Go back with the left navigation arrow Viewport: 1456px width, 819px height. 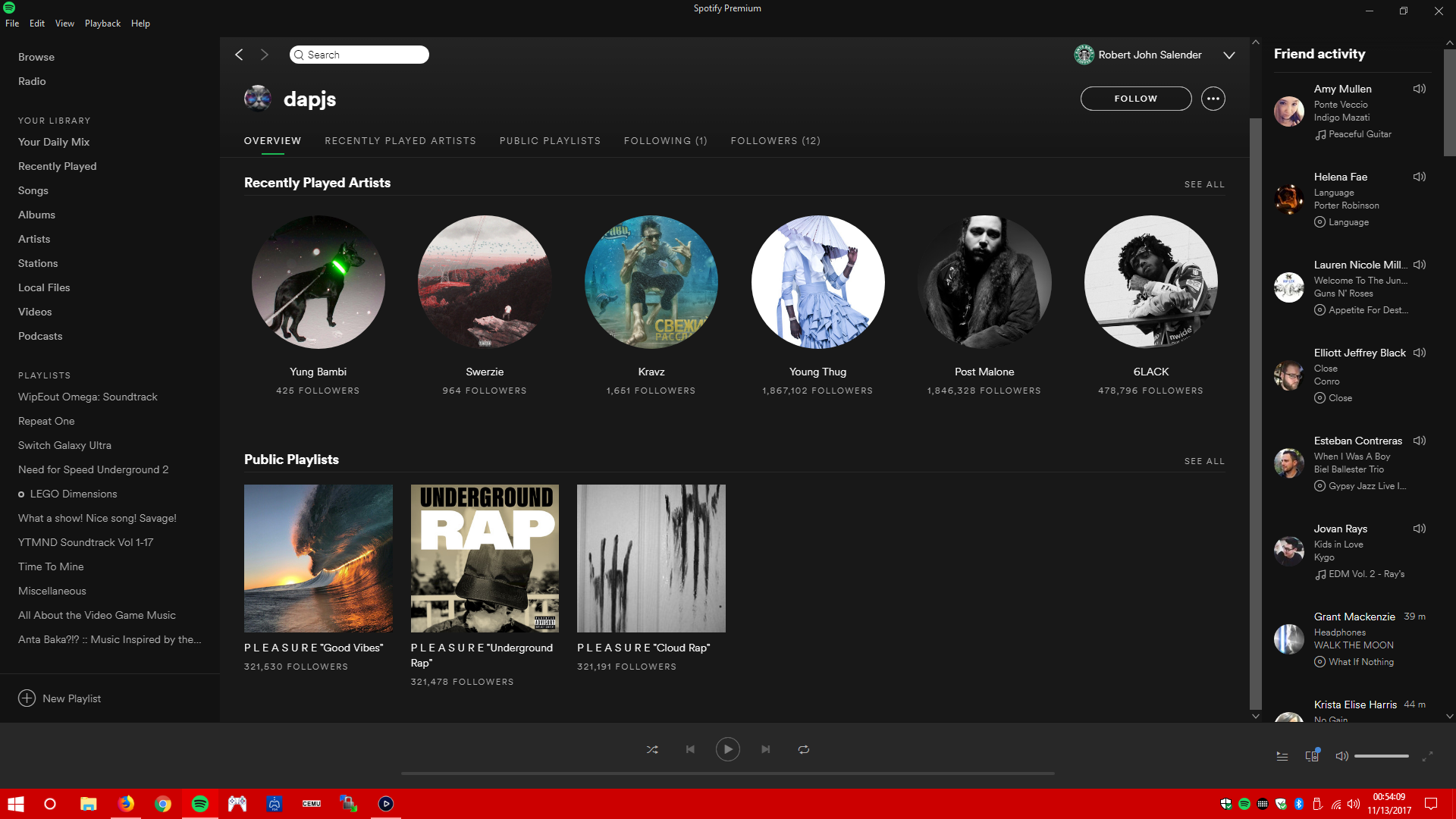pos(239,55)
